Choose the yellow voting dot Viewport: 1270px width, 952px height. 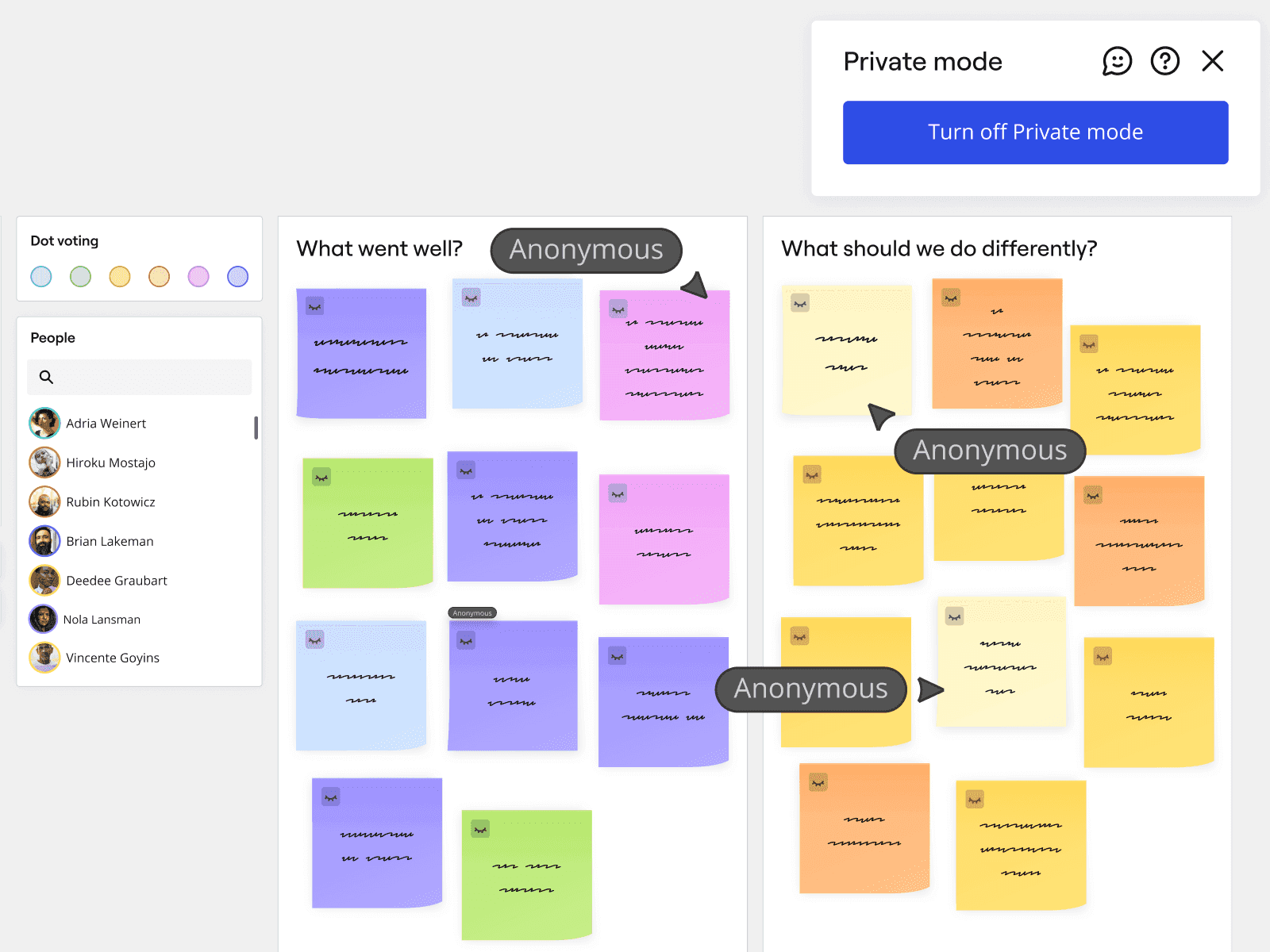click(120, 276)
